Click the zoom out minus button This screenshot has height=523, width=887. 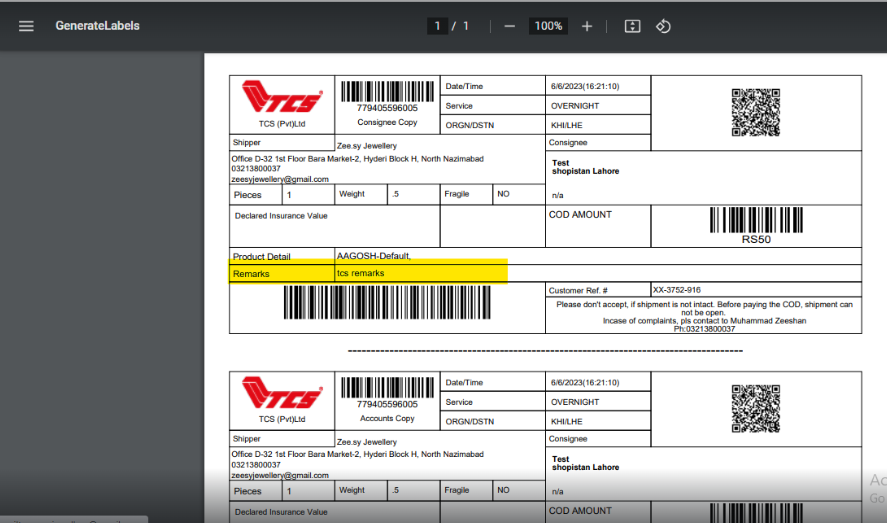510,26
